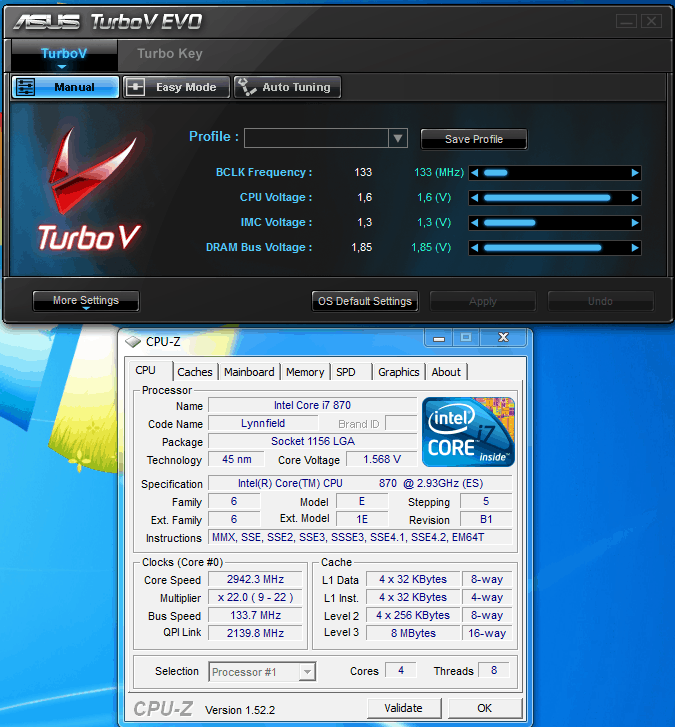Image resolution: width=675 pixels, height=727 pixels.
Task: Click the Apply button in TurboV
Action: coord(483,301)
